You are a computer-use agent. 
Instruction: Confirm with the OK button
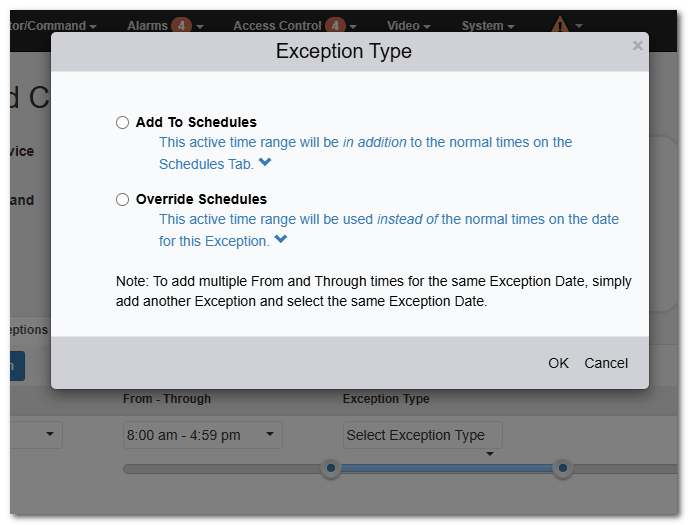[558, 363]
